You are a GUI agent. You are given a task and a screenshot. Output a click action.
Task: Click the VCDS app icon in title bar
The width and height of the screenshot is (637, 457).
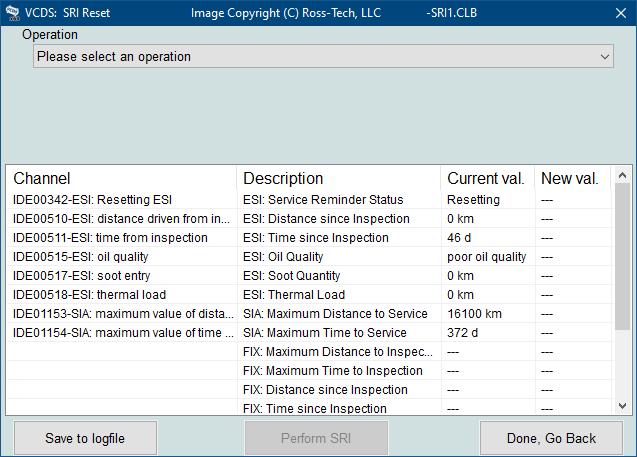pyautogui.click(x=12, y=13)
